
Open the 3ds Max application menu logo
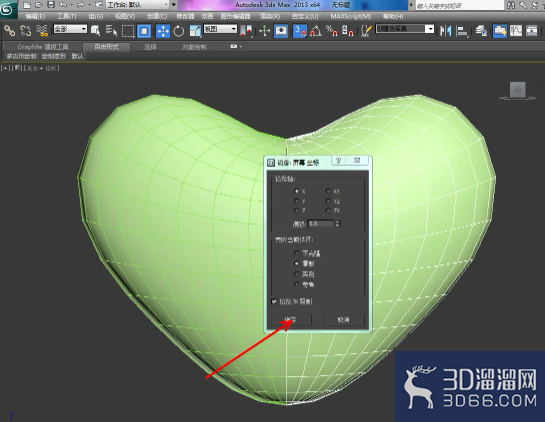(x=8, y=10)
